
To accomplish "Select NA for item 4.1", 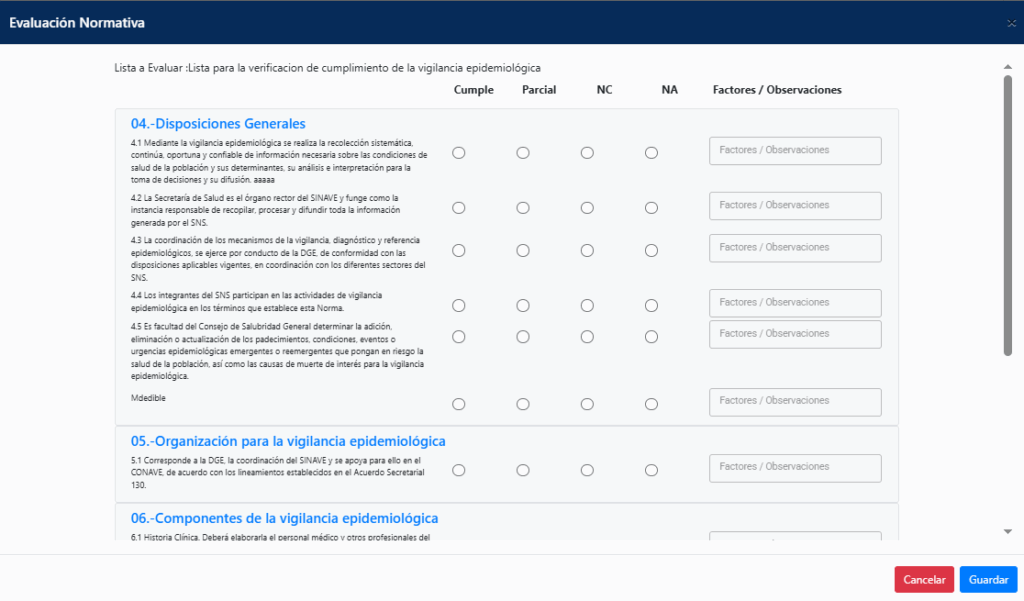I will (651, 153).
